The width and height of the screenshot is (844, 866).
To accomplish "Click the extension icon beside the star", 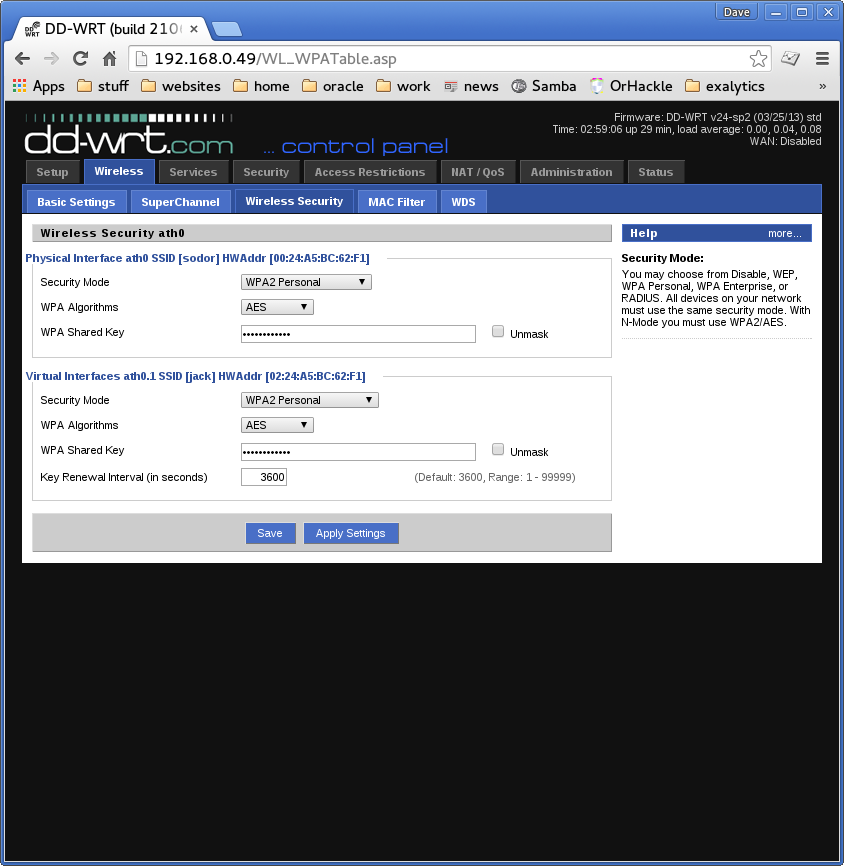I will pos(790,59).
